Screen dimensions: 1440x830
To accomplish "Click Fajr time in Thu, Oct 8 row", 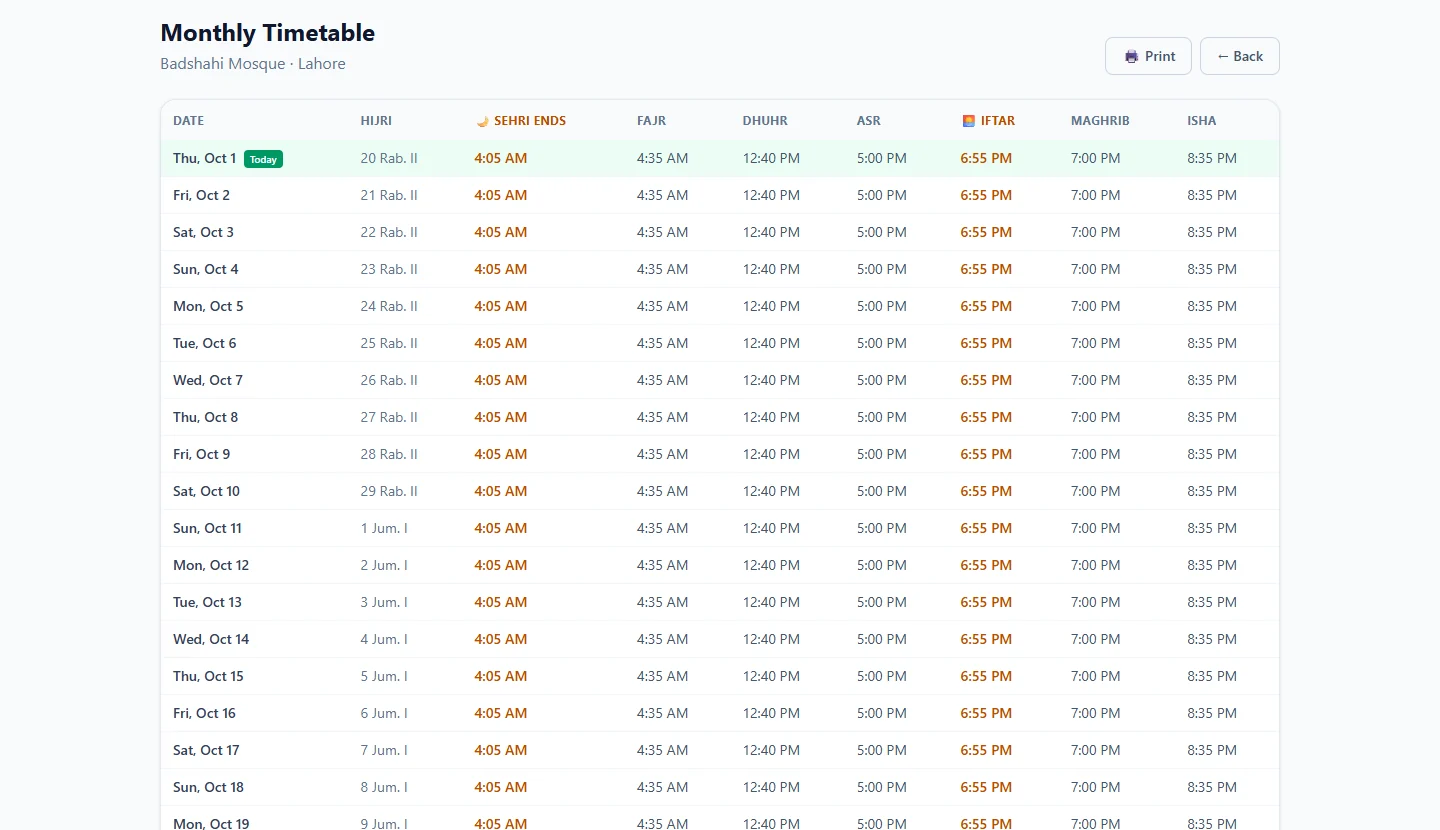I will [663, 417].
